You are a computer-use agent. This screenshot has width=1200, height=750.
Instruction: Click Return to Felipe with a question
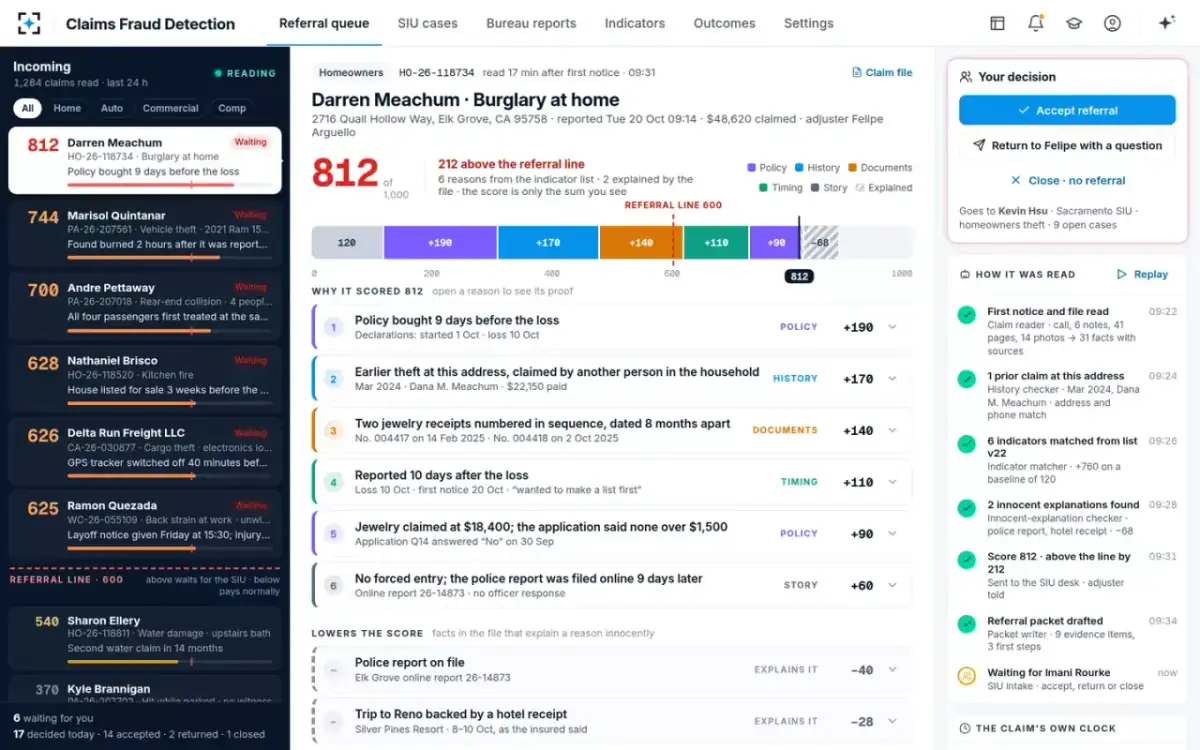pos(1067,145)
